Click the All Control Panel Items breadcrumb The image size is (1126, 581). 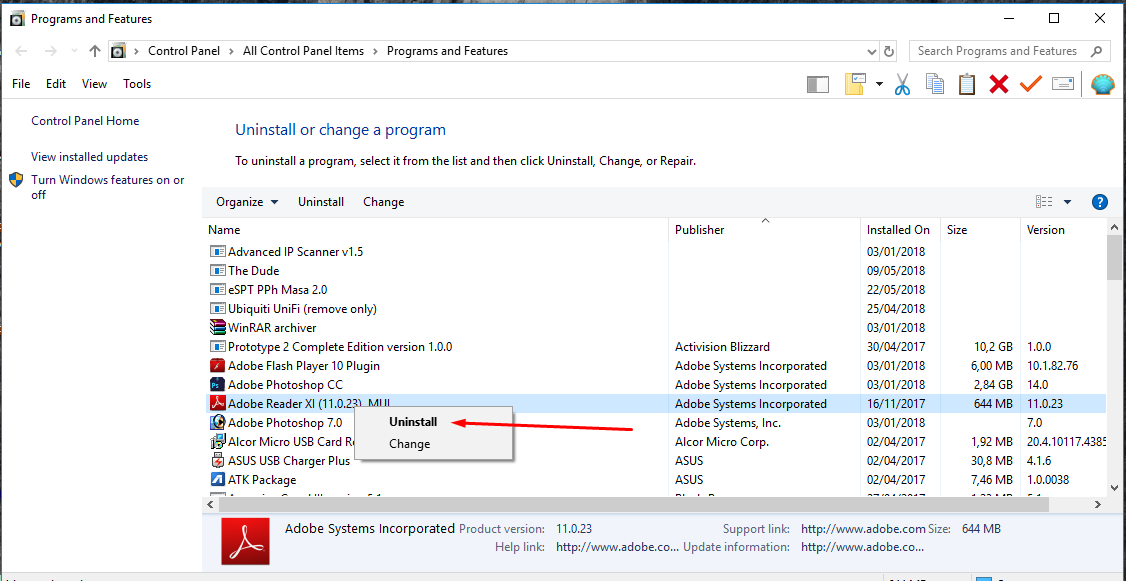click(303, 51)
